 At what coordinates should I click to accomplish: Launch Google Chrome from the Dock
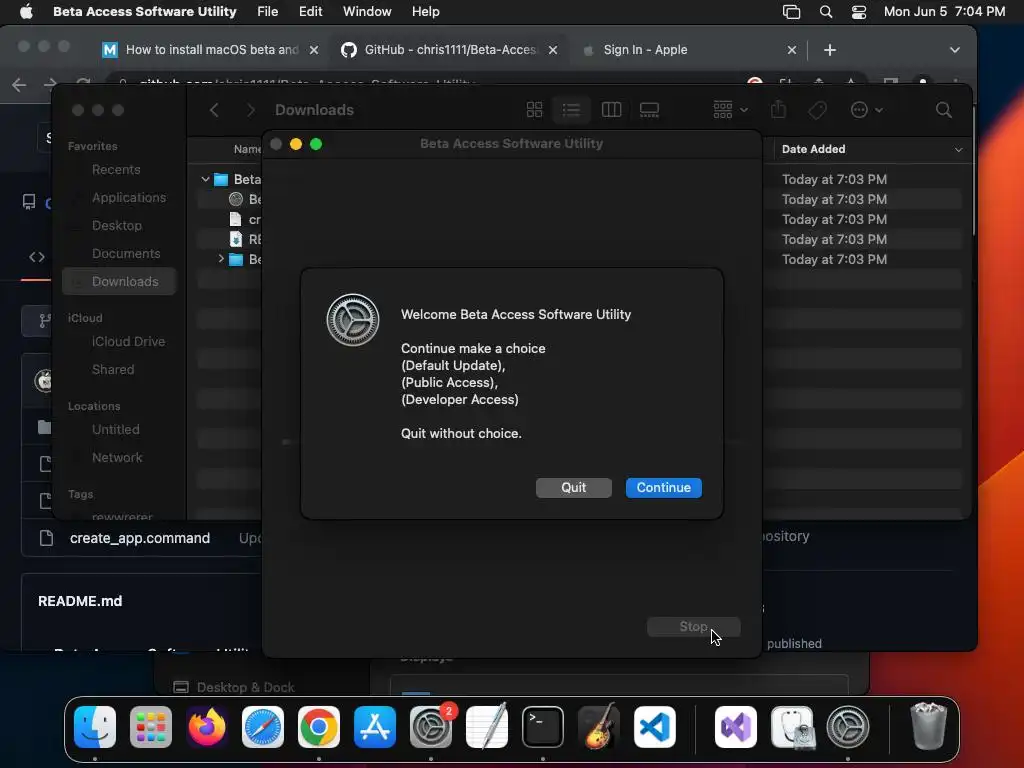319,727
